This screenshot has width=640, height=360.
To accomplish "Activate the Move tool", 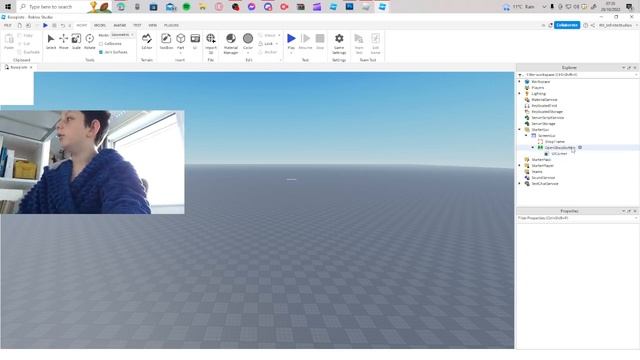I will [x=64, y=41].
